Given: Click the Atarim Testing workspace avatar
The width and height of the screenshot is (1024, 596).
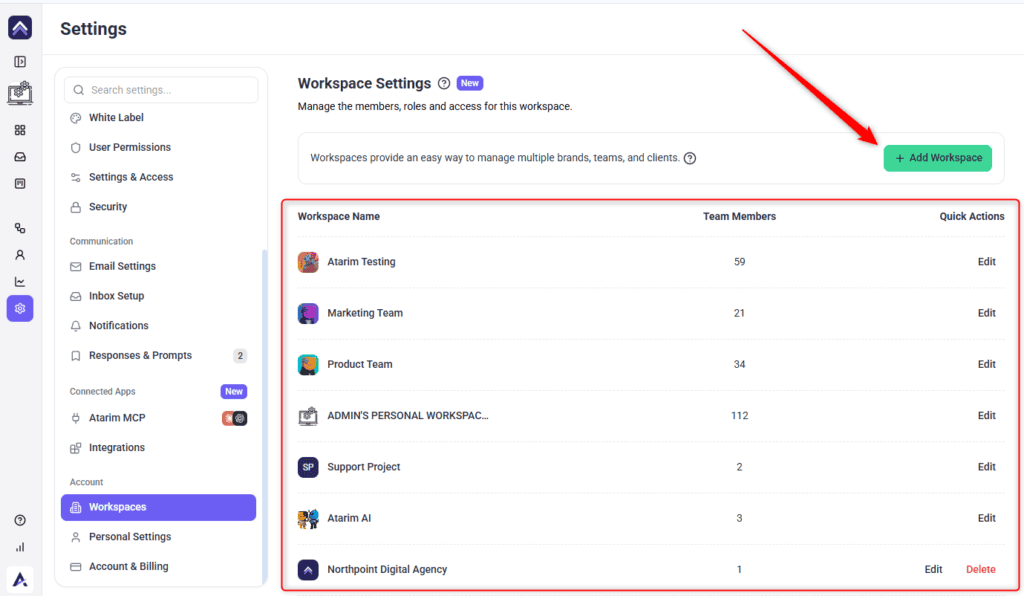Looking at the screenshot, I should (x=308, y=262).
